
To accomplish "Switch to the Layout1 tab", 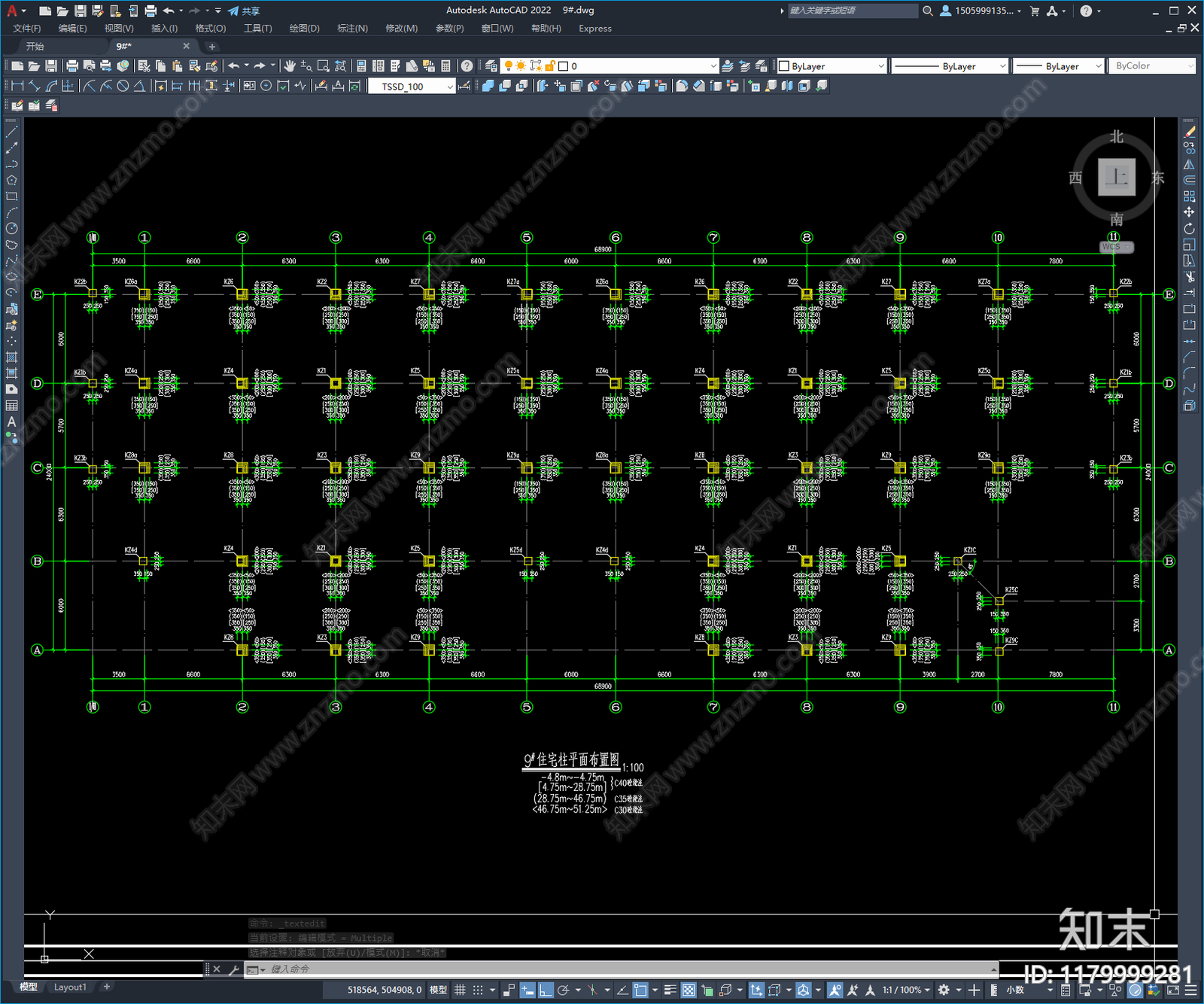I will [x=70, y=987].
